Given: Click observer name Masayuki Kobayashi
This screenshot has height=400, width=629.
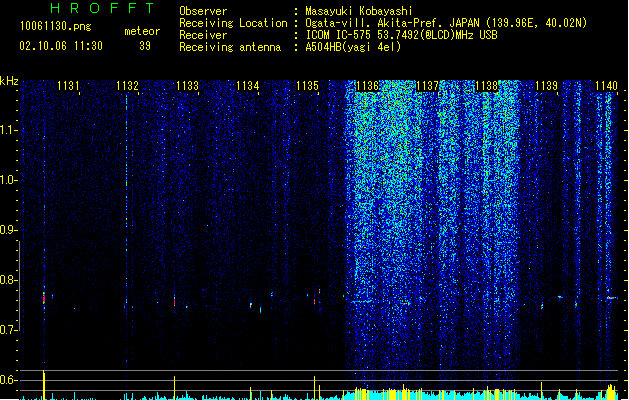Looking at the screenshot, I should (359, 11).
